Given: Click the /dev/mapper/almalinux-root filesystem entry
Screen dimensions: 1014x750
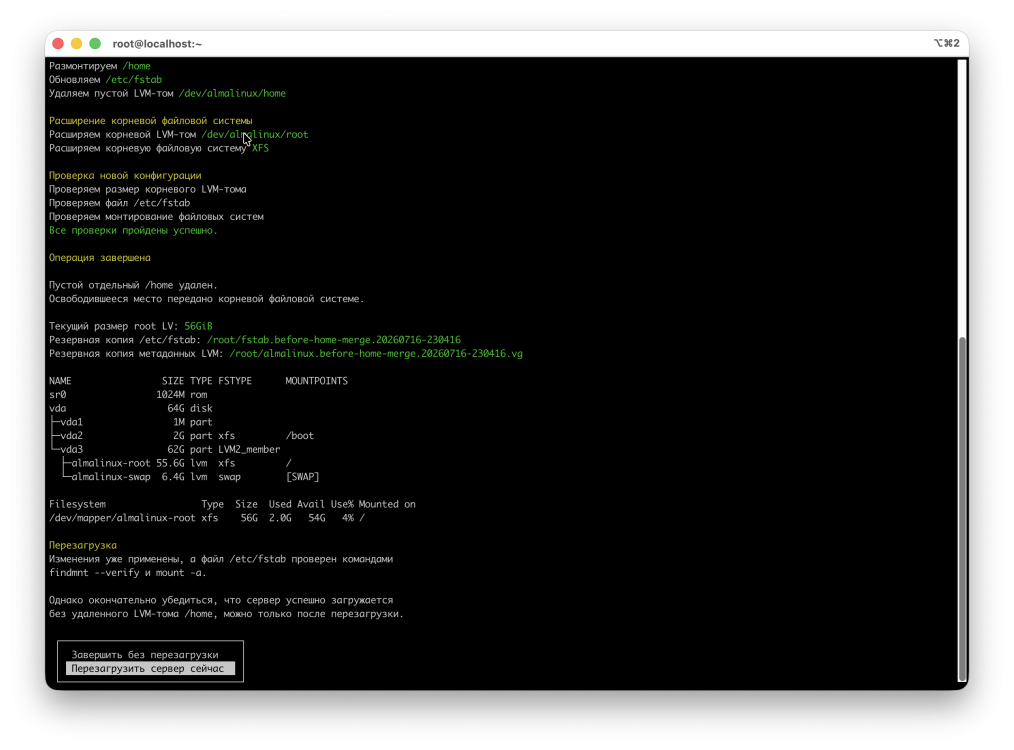Looking at the screenshot, I should tap(122, 518).
